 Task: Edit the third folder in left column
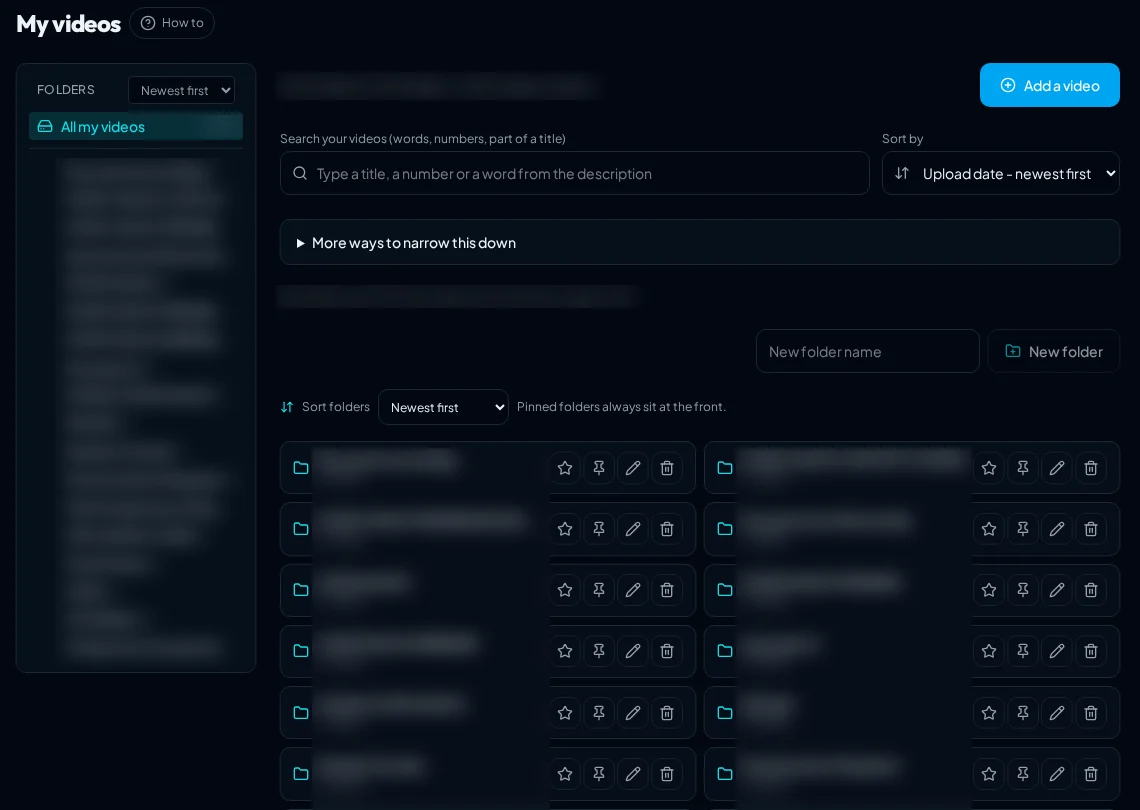633,590
